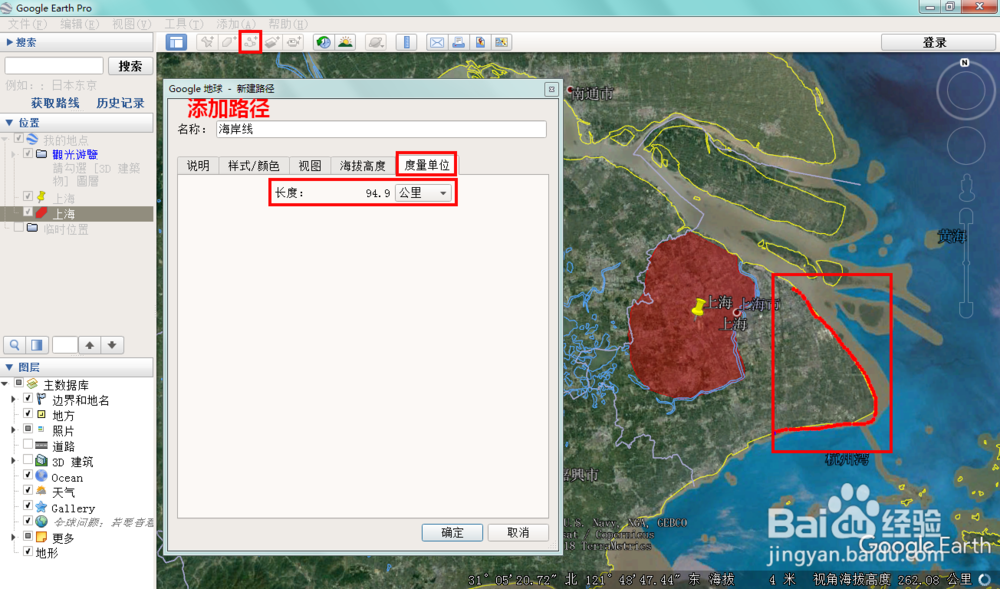
Task: Switch to the 海拔高度 tab
Action: (362, 166)
